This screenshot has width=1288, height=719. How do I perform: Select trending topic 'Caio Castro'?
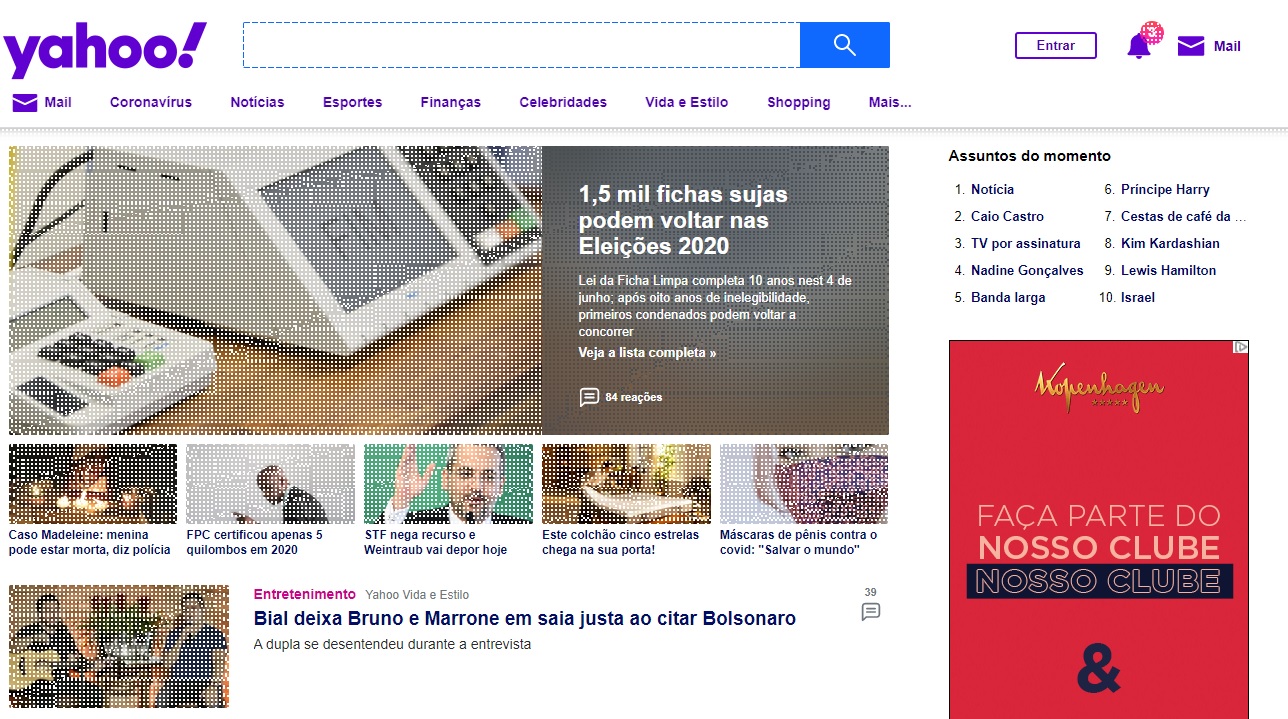[1007, 216]
